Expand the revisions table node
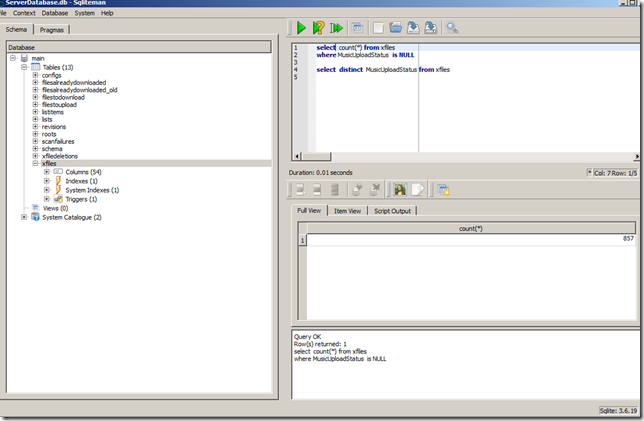 [x=35, y=127]
